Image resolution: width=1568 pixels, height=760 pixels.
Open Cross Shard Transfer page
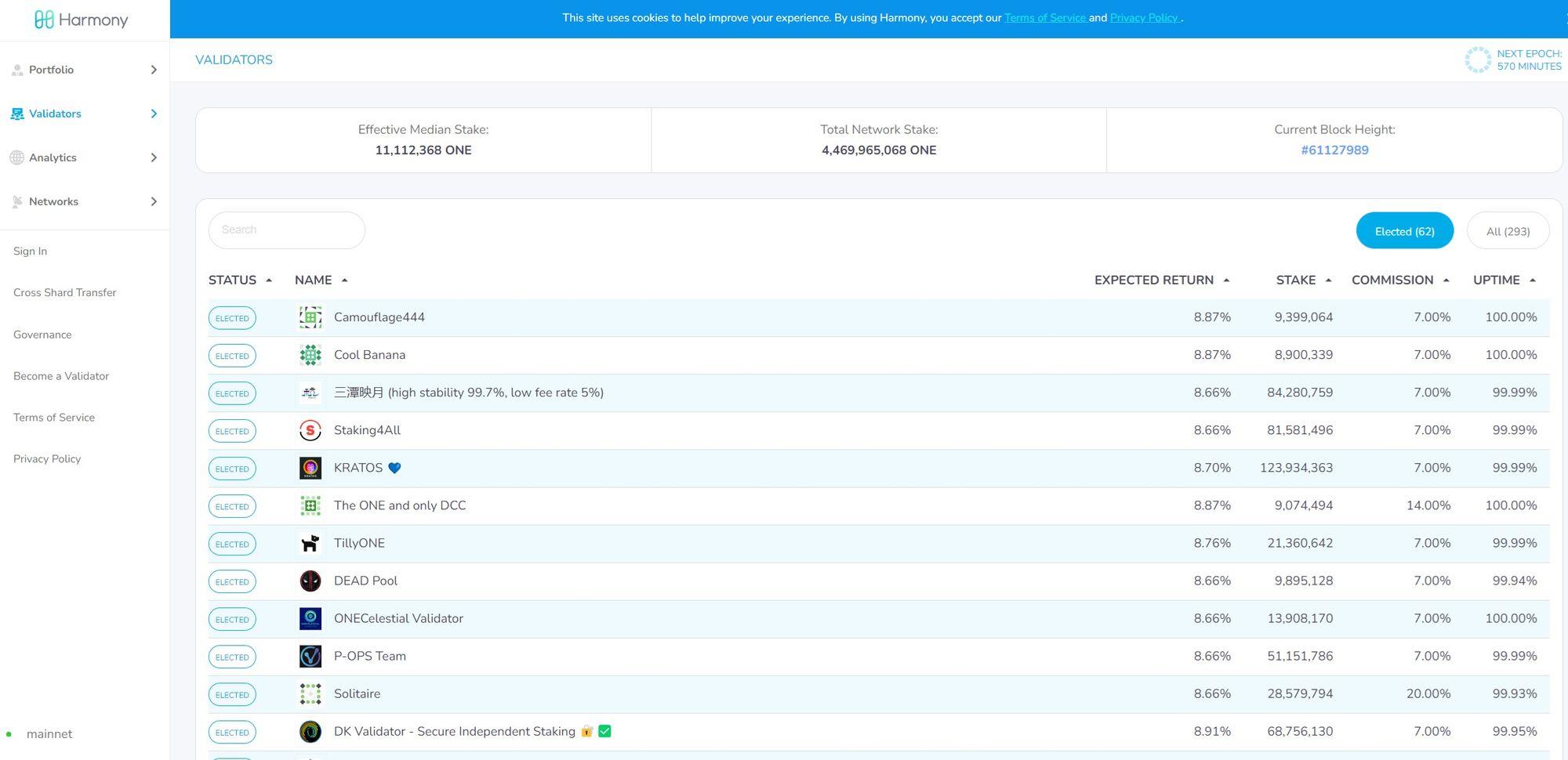[64, 292]
